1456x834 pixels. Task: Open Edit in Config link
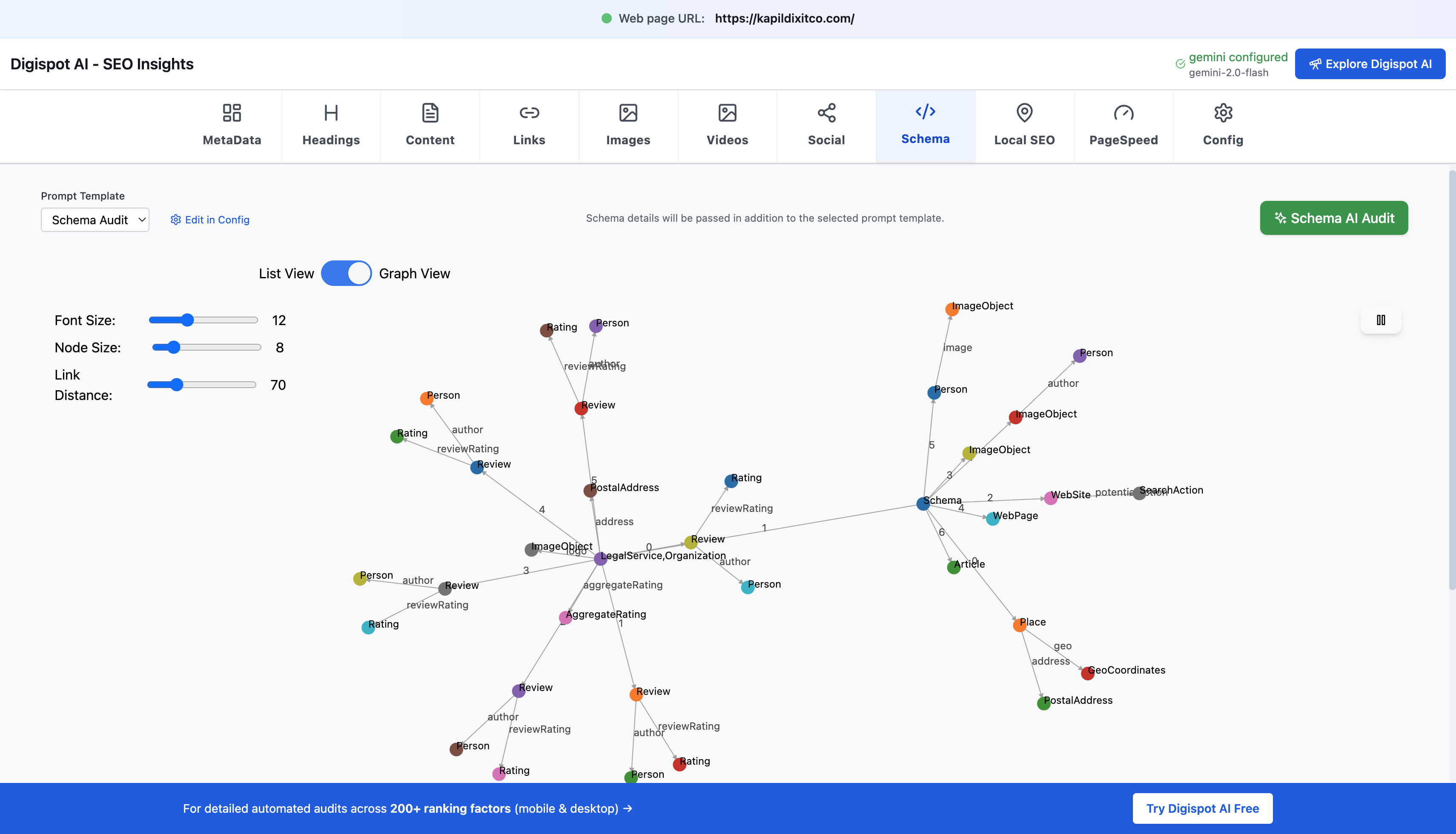tap(217, 220)
